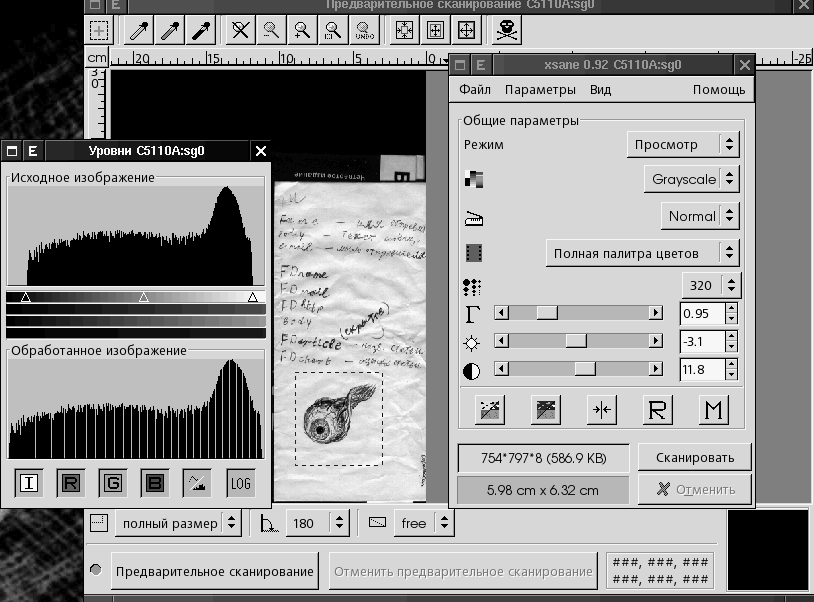Screen dimensions: 814x602
Task: Click the Предварительное сканирование button
Action: click(x=215, y=572)
